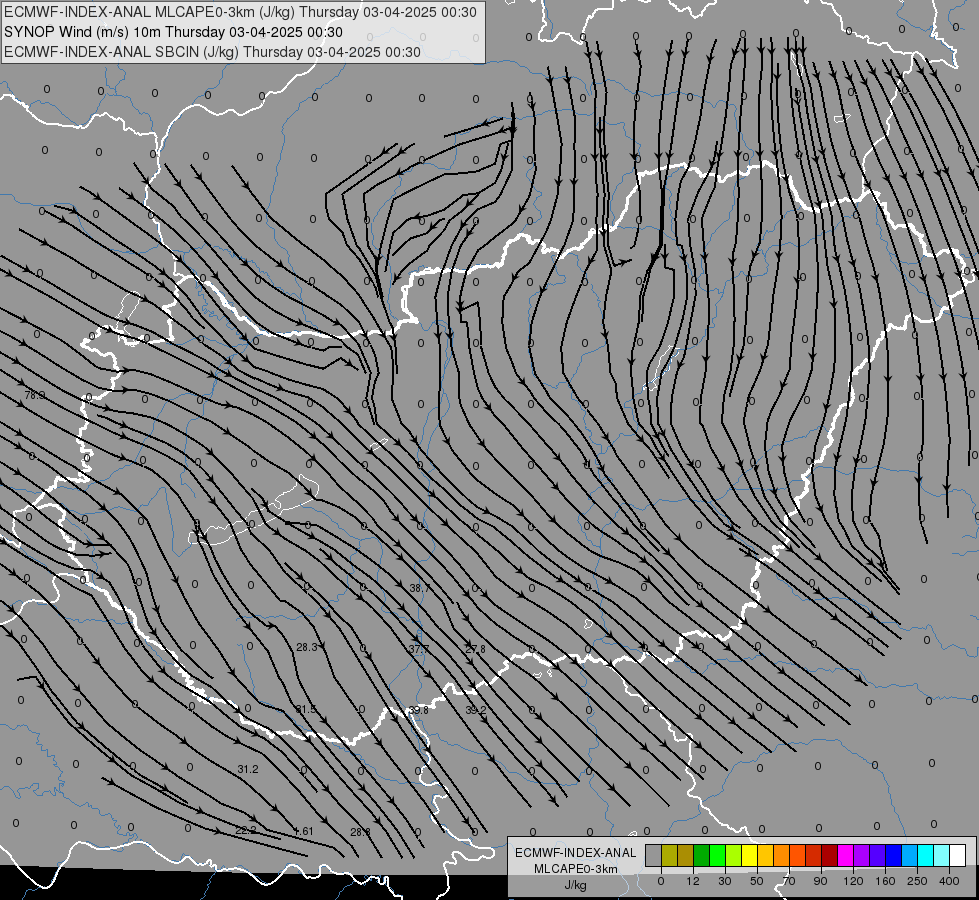Click the 22.2 grid value
Image resolution: width=979 pixels, height=900 pixels.
246,831
